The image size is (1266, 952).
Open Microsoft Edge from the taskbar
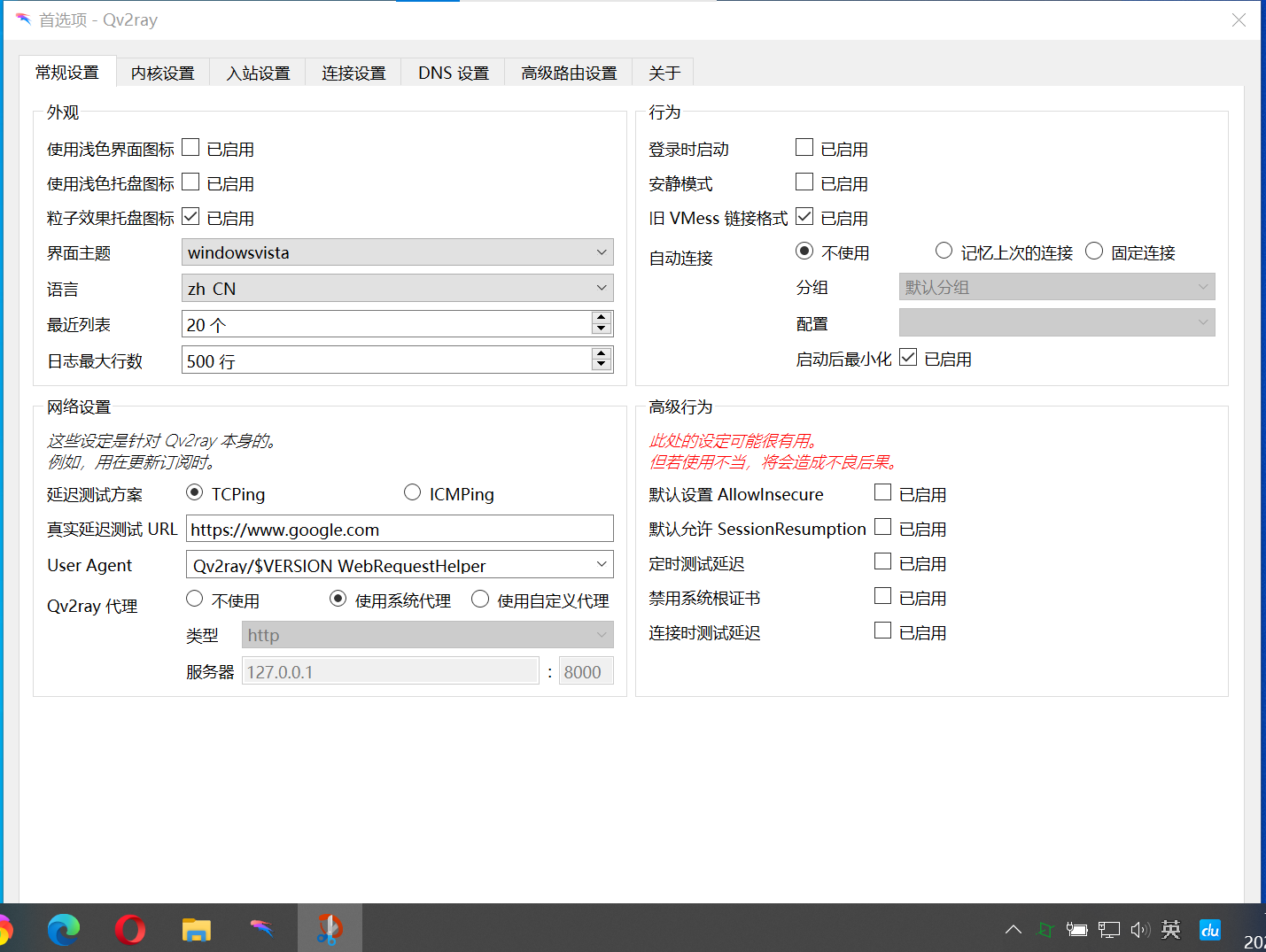click(63, 928)
